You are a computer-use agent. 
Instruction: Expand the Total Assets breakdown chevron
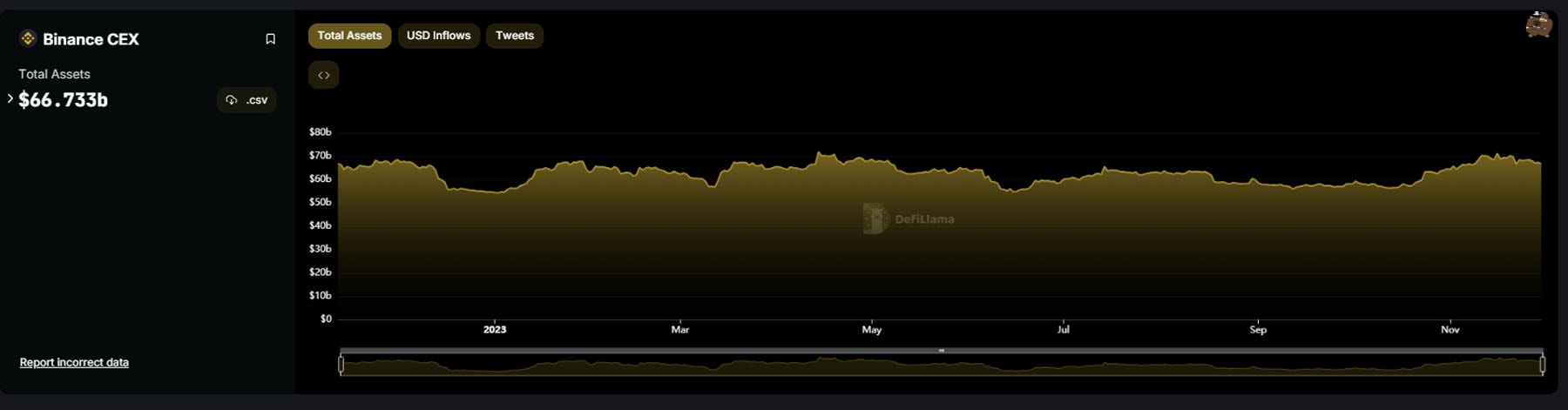click(10, 99)
